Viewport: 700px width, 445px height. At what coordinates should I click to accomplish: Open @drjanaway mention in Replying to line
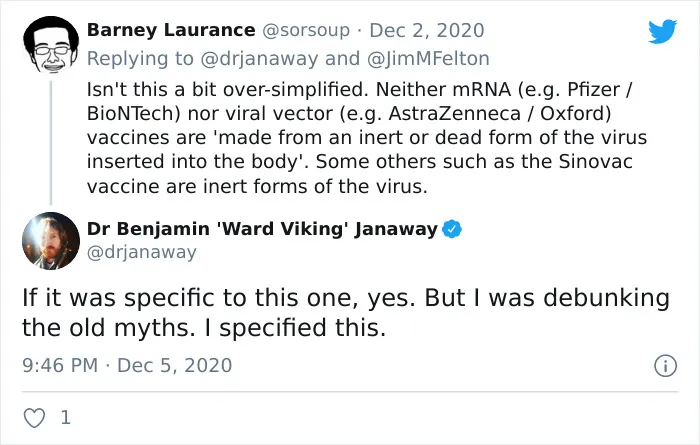coord(259,58)
